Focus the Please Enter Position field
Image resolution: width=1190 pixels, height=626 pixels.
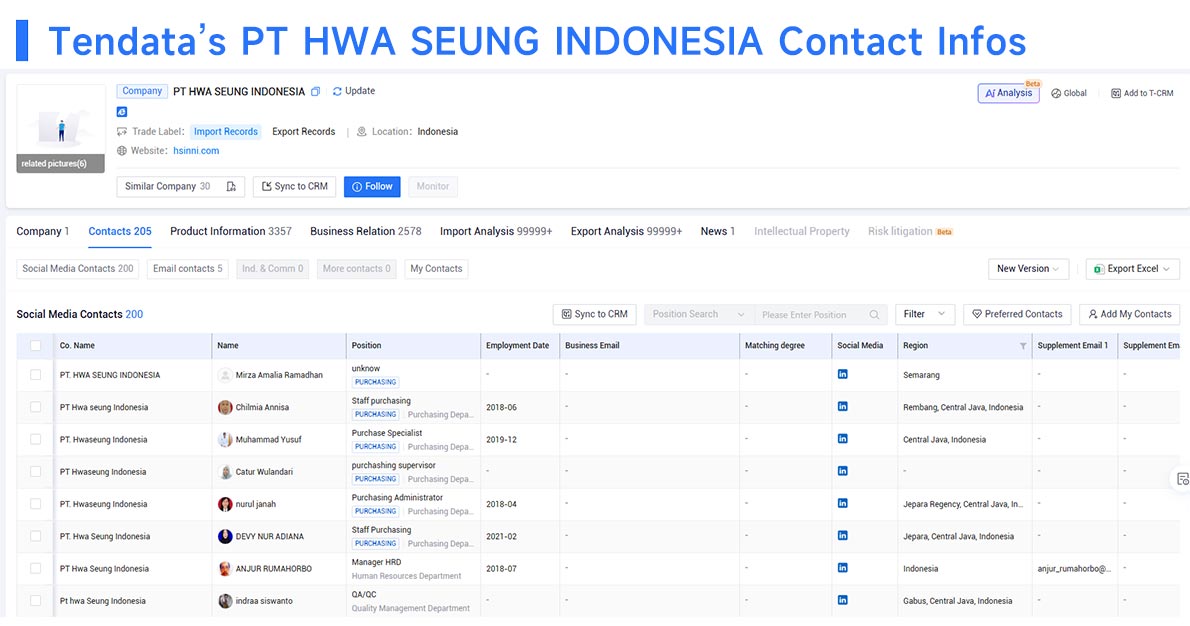tap(812, 315)
